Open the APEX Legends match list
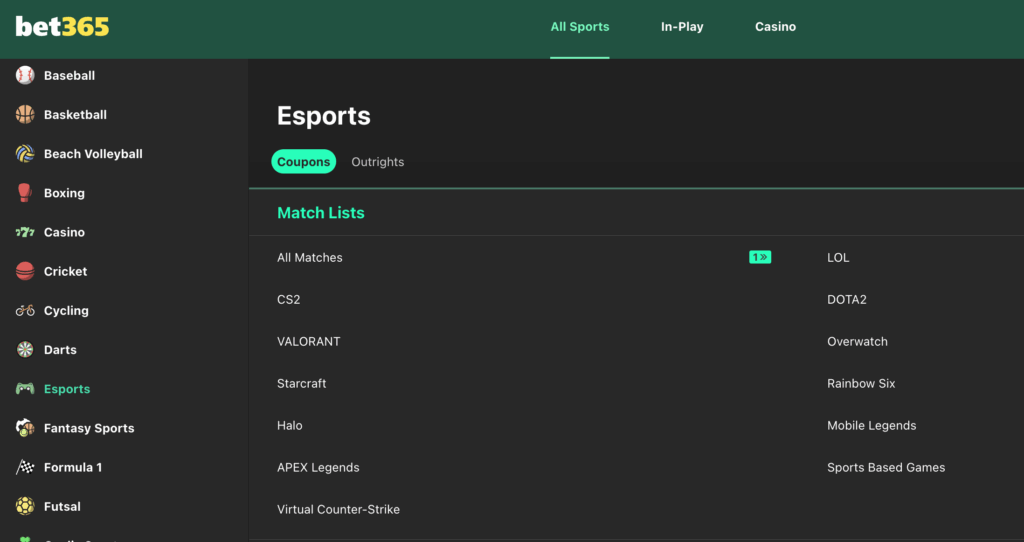 pyautogui.click(x=318, y=468)
